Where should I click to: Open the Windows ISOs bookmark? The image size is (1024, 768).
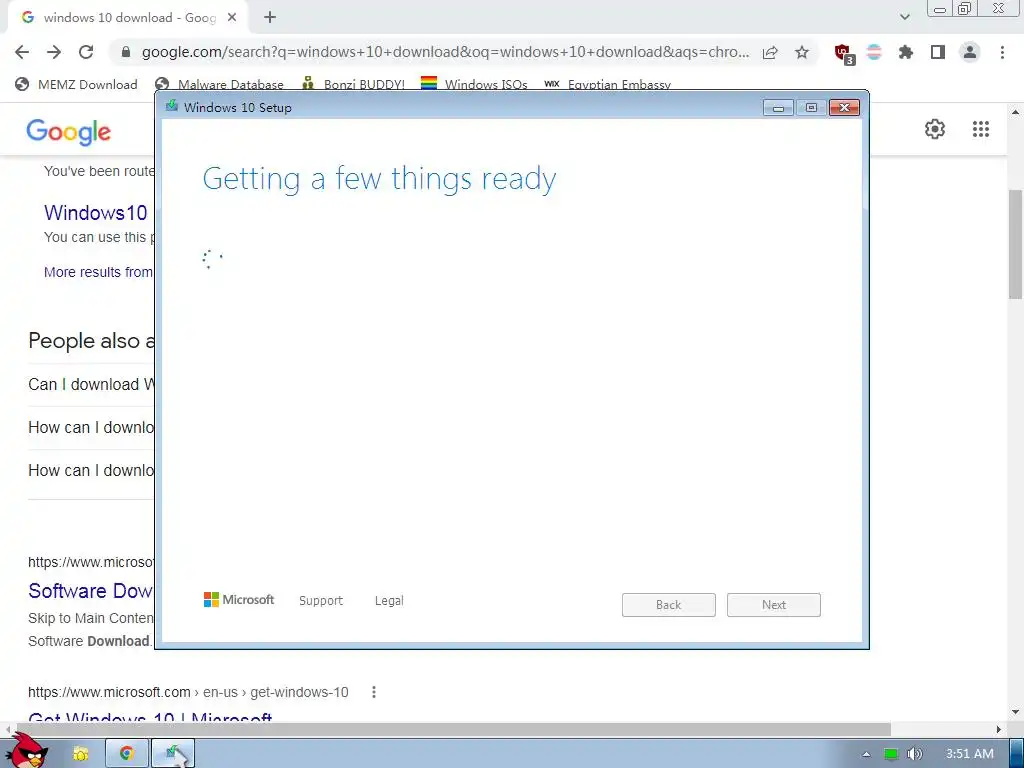point(474,84)
